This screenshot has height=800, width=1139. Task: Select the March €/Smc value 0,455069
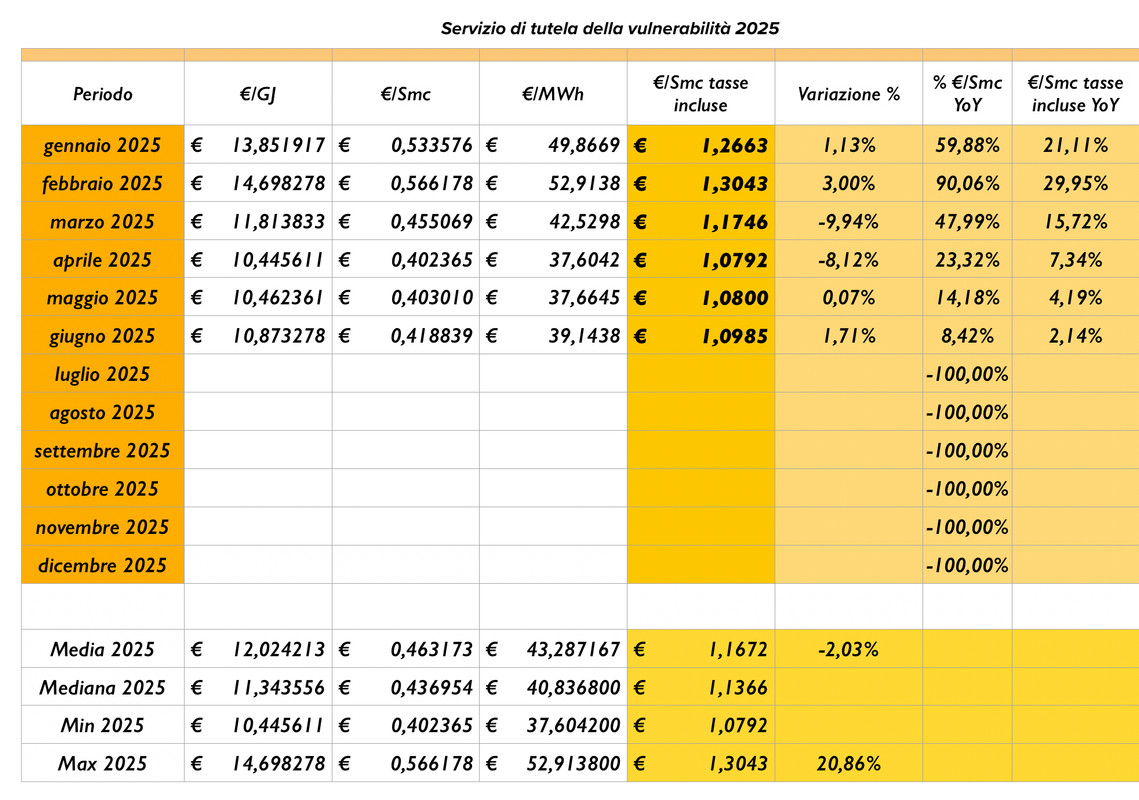pyautogui.click(x=405, y=221)
